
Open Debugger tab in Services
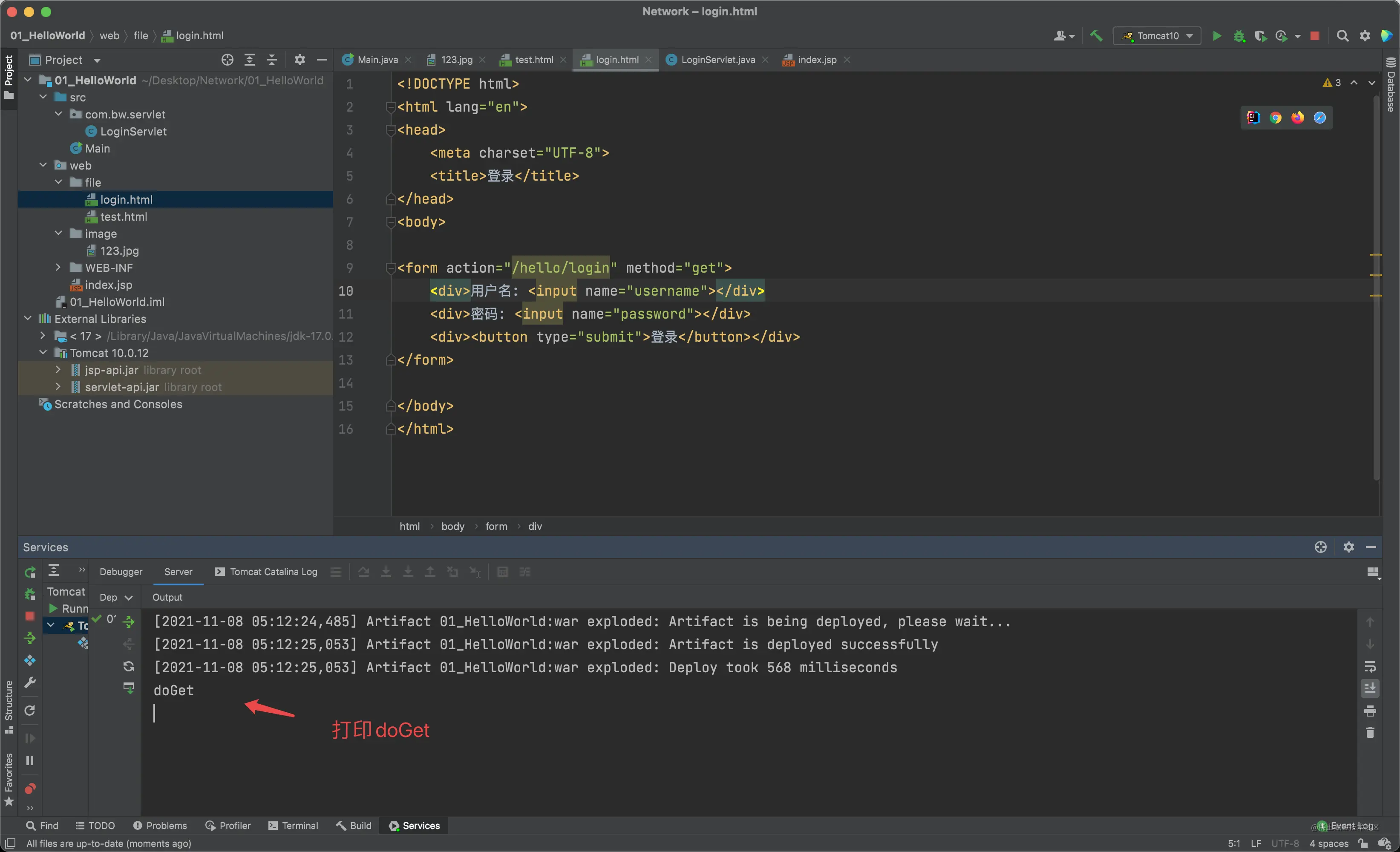coord(121,572)
